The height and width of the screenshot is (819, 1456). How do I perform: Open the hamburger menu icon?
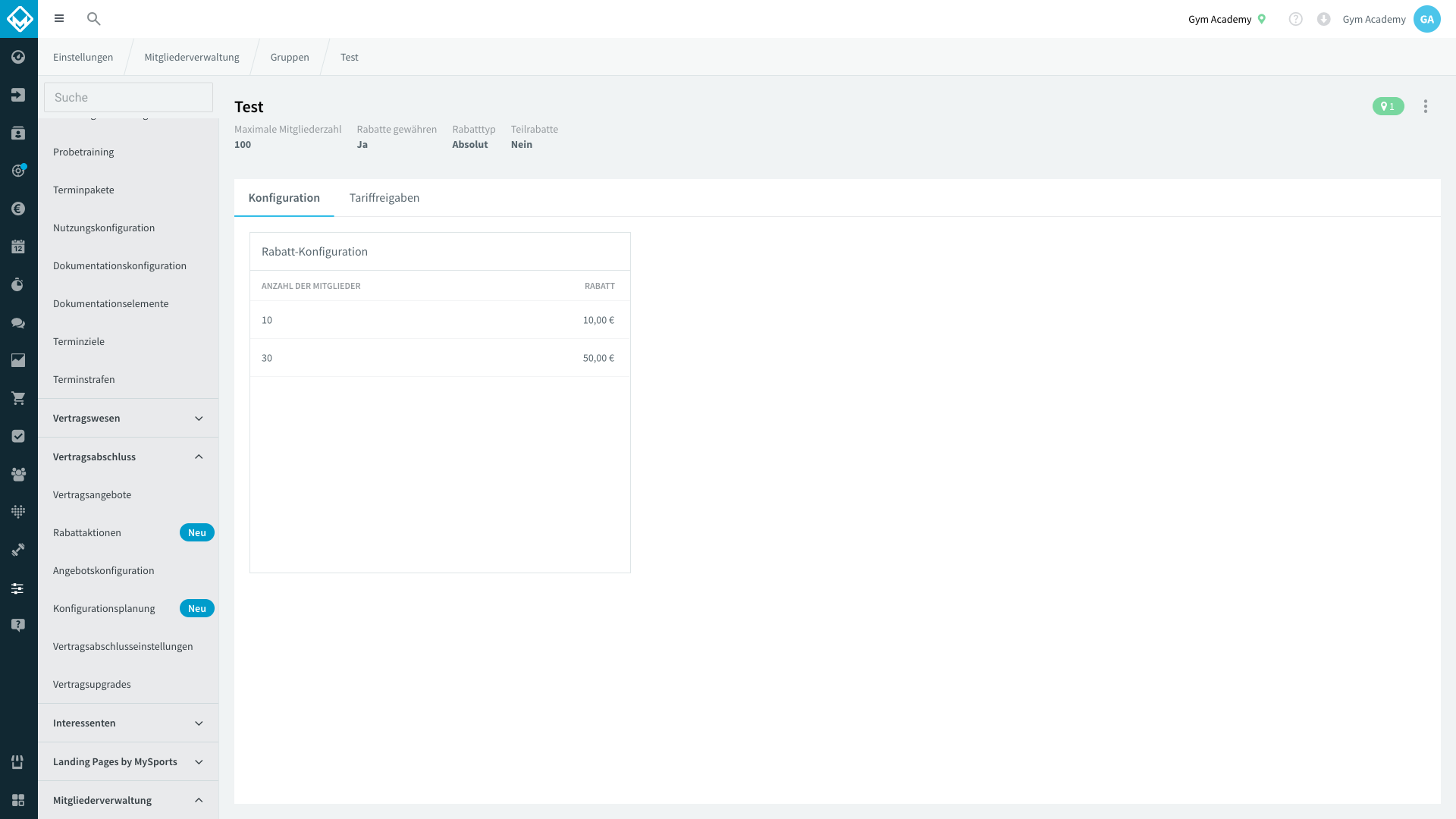pyautogui.click(x=59, y=19)
